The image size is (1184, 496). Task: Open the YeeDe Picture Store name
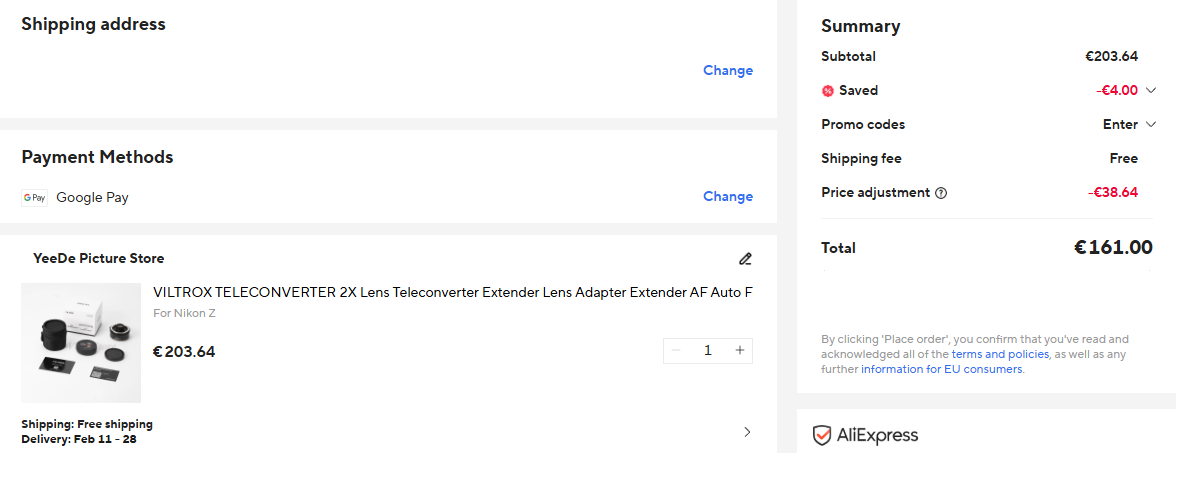pyautogui.click(x=98, y=258)
